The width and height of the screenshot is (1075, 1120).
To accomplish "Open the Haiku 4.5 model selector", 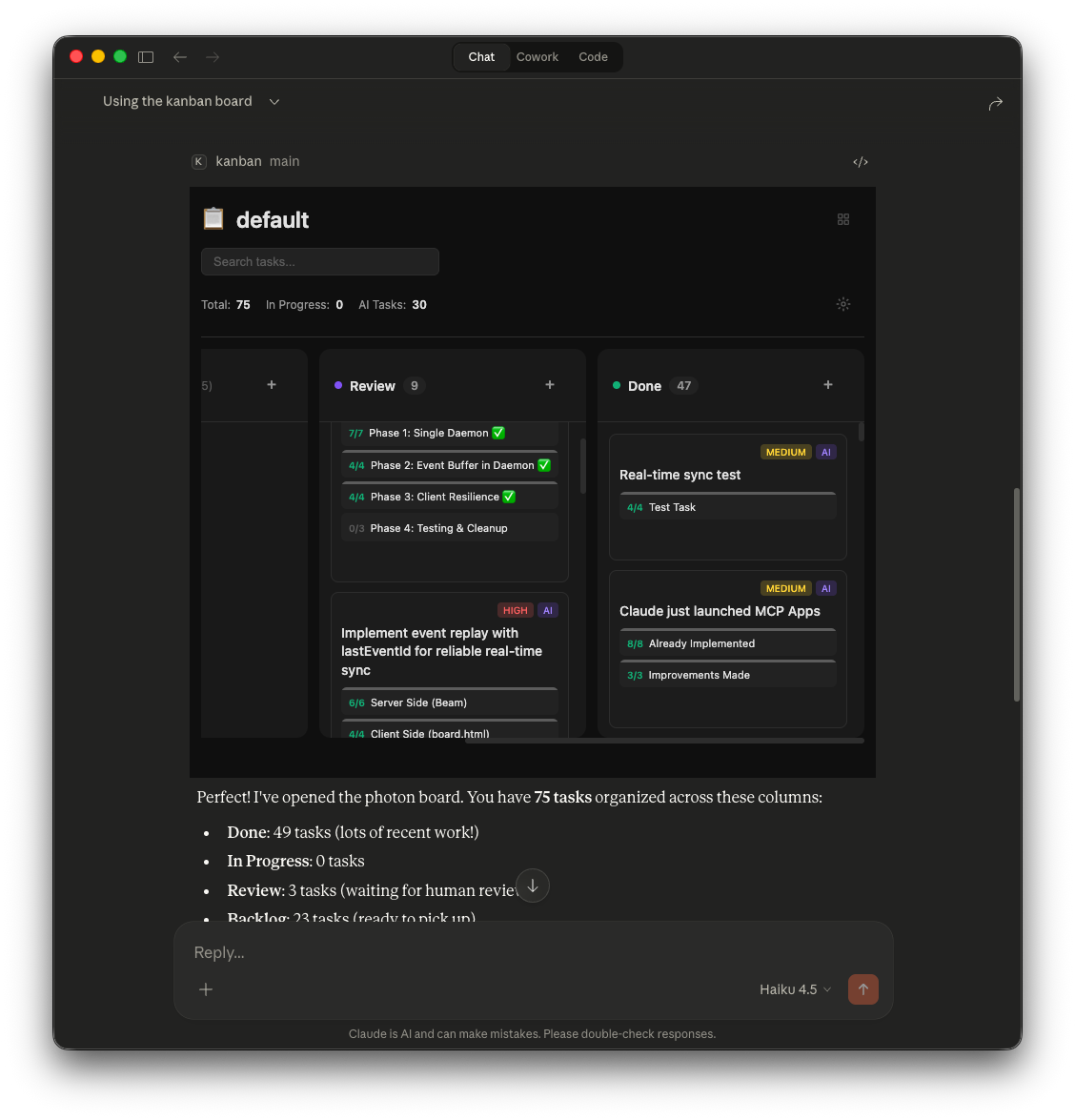I will (795, 989).
